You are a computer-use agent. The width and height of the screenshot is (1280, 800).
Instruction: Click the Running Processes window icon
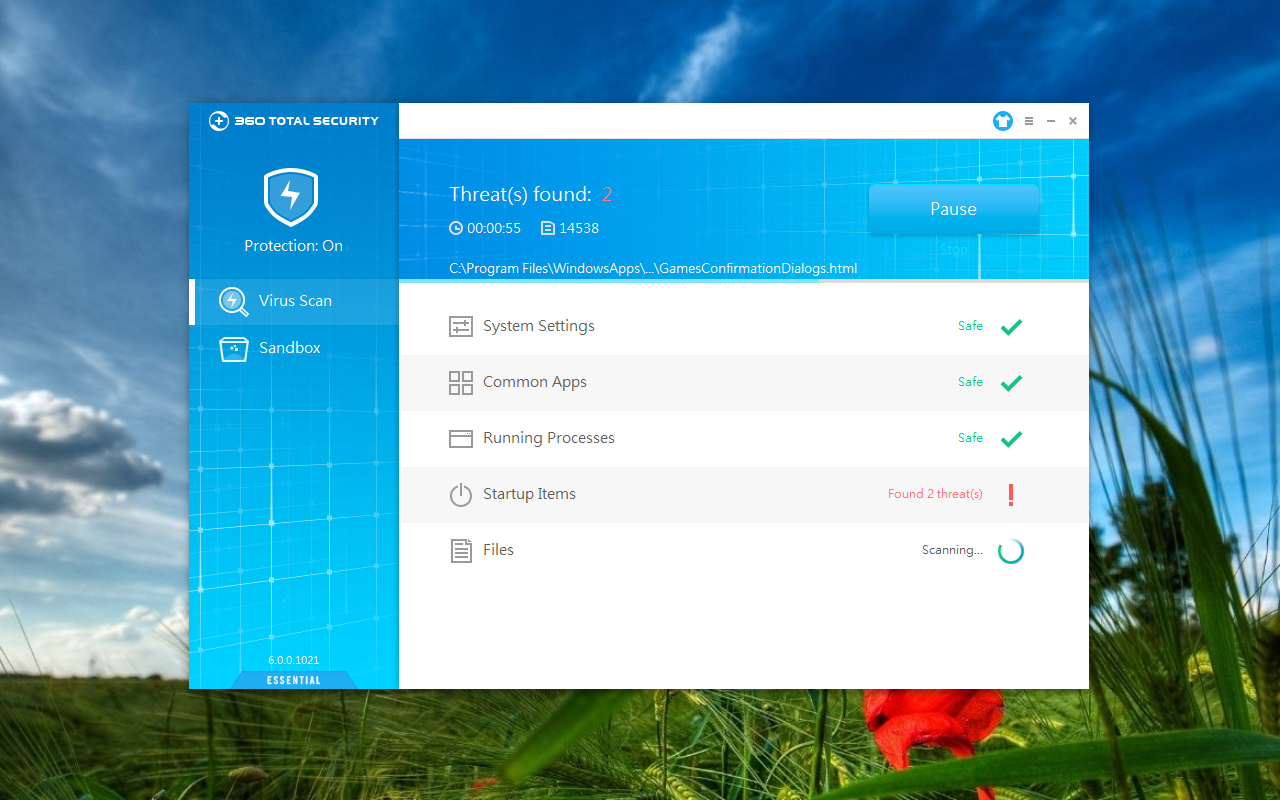coord(460,439)
